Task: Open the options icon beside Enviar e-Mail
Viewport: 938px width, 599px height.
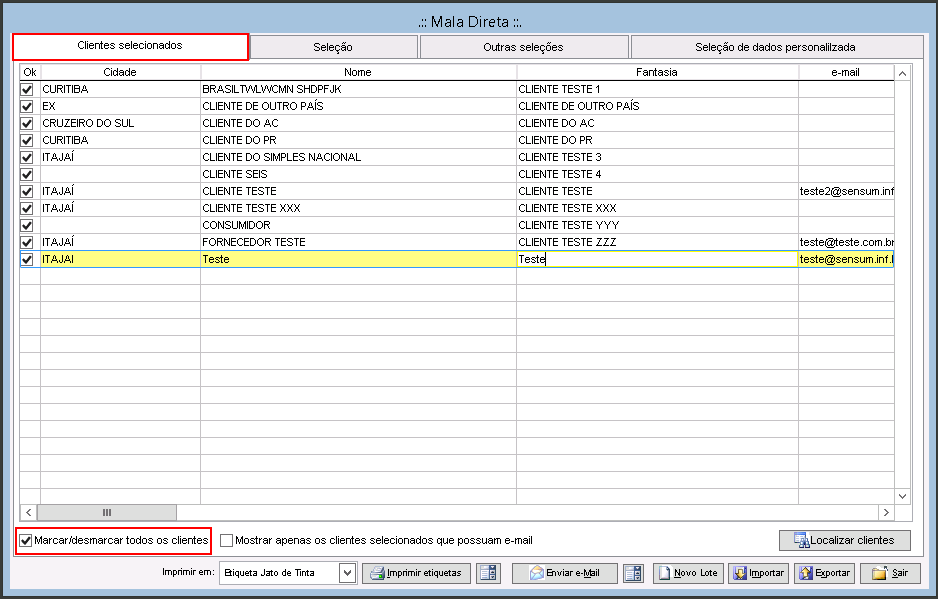Action: coord(634,573)
